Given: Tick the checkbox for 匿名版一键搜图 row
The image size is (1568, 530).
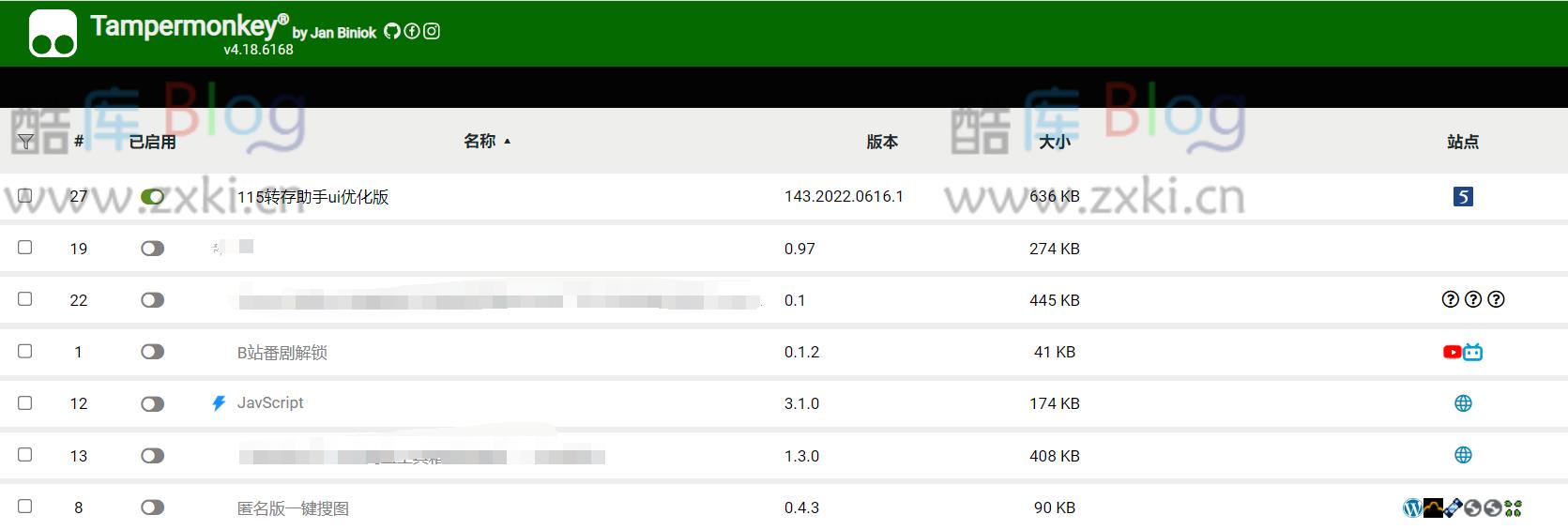Looking at the screenshot, I should (x=25, y=506).
